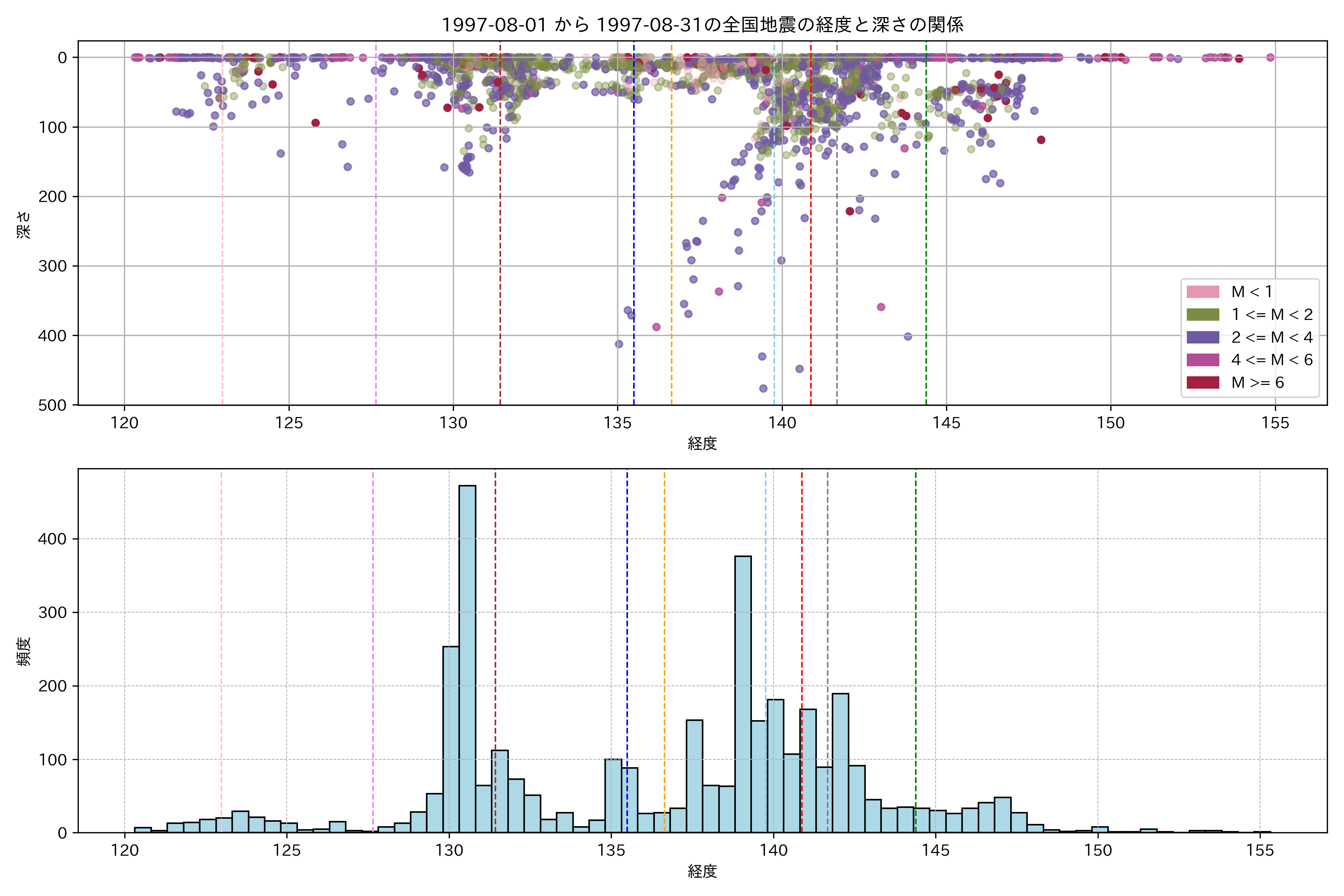The image size is (1344, 896).
Task: Click the purple 2 <= M < 4 legend swatch
Action: click(1203, 337)
